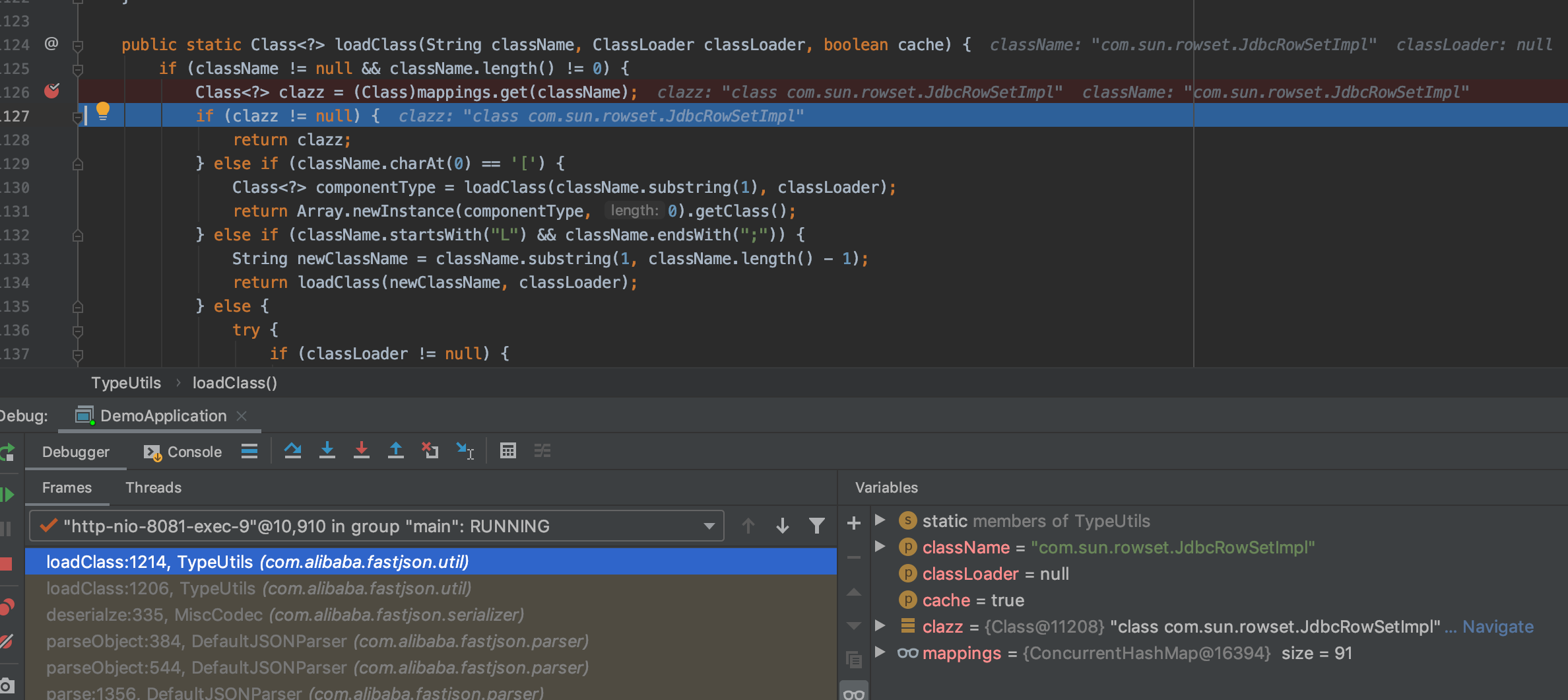1568x700 pixels.
Task: Click the @ gutter icon on line 124
Action: [x=51, y=44]
